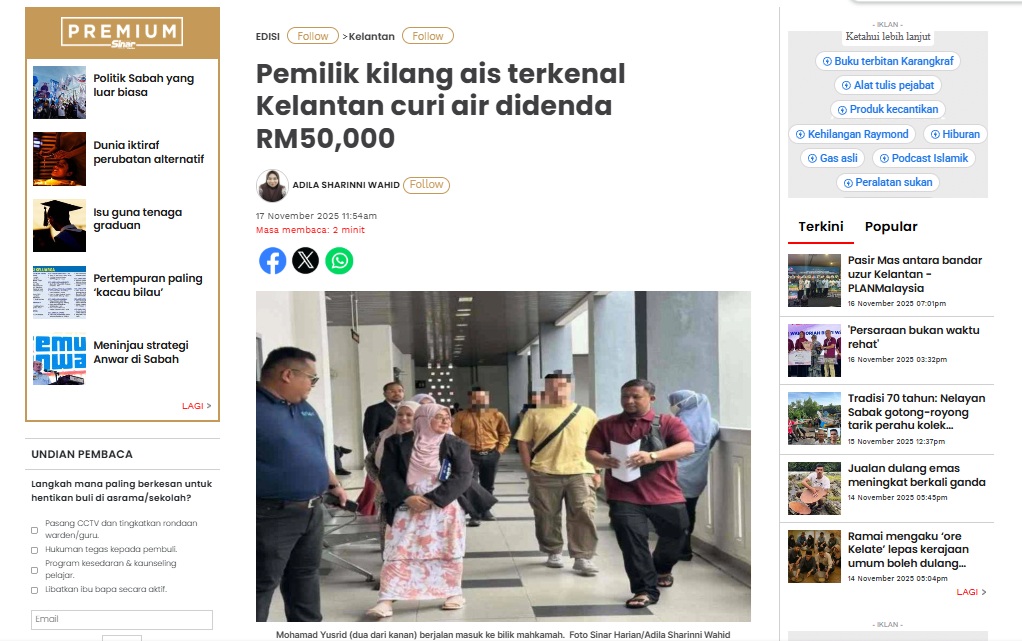
Task: Share the article on Facebook
Action: point(272,261)
